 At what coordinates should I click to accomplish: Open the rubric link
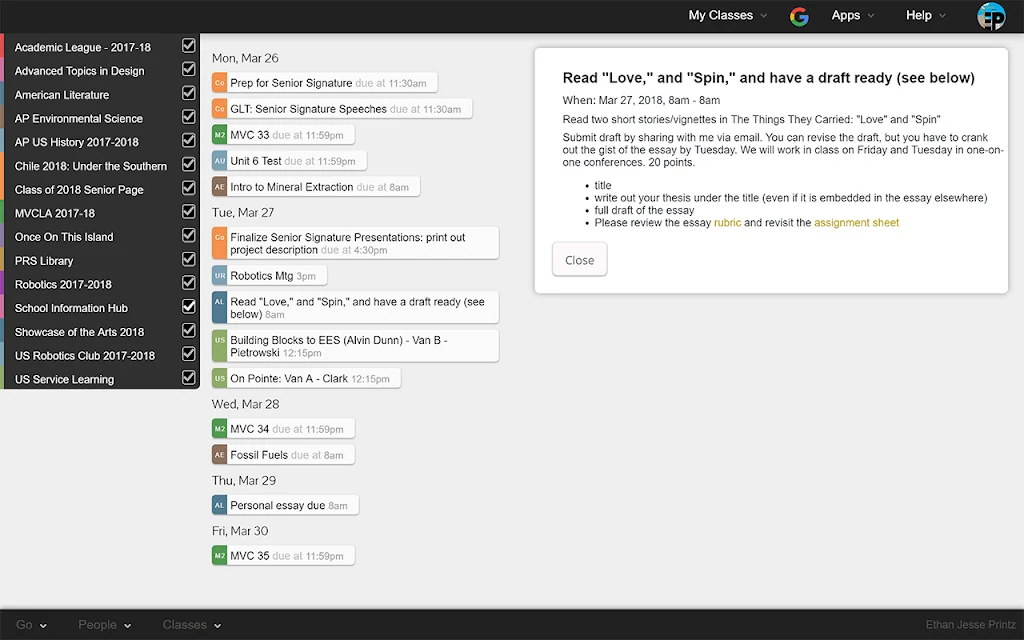[727, 223]
